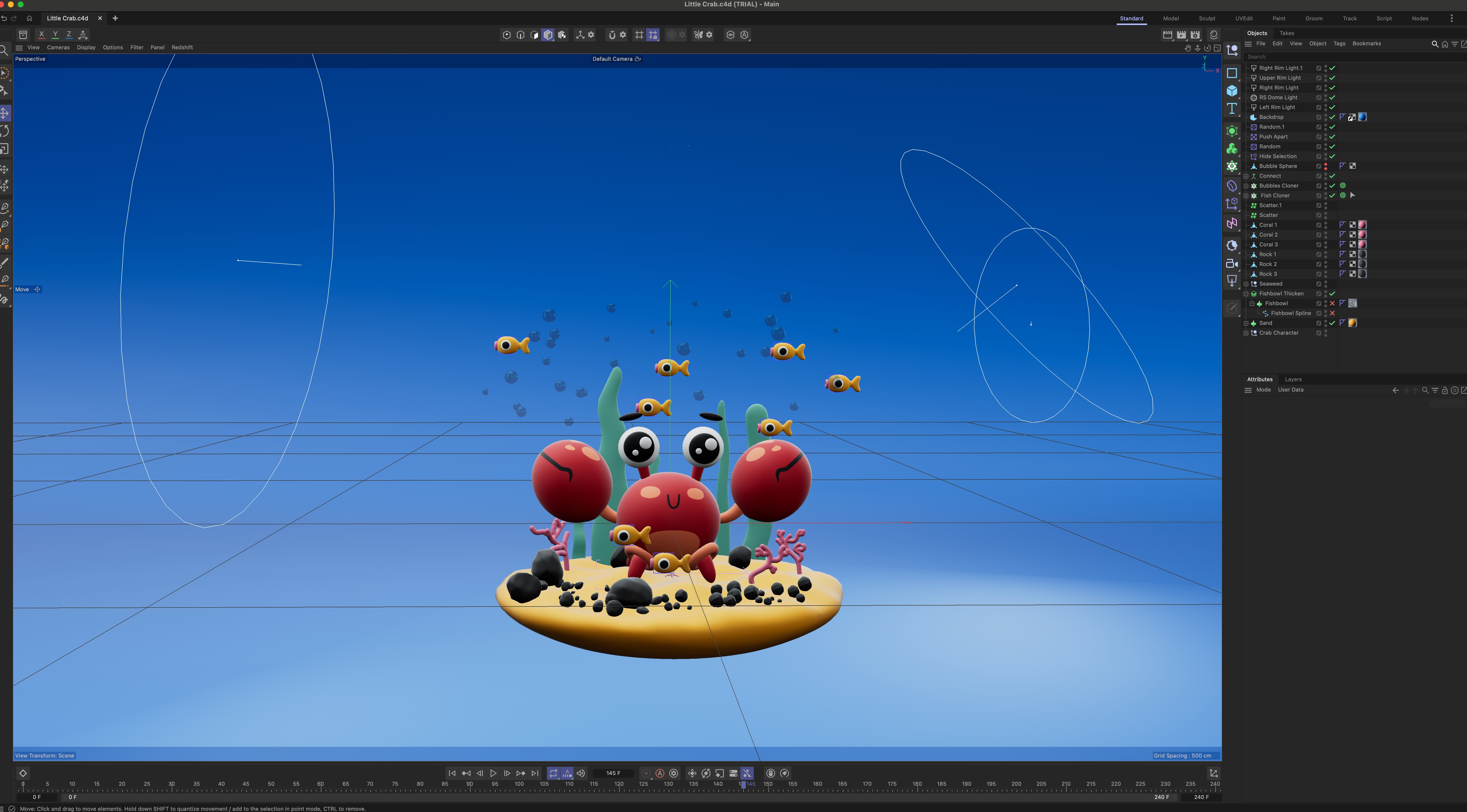
Task: Go to the end of the animation
Action: click(535, 773)
